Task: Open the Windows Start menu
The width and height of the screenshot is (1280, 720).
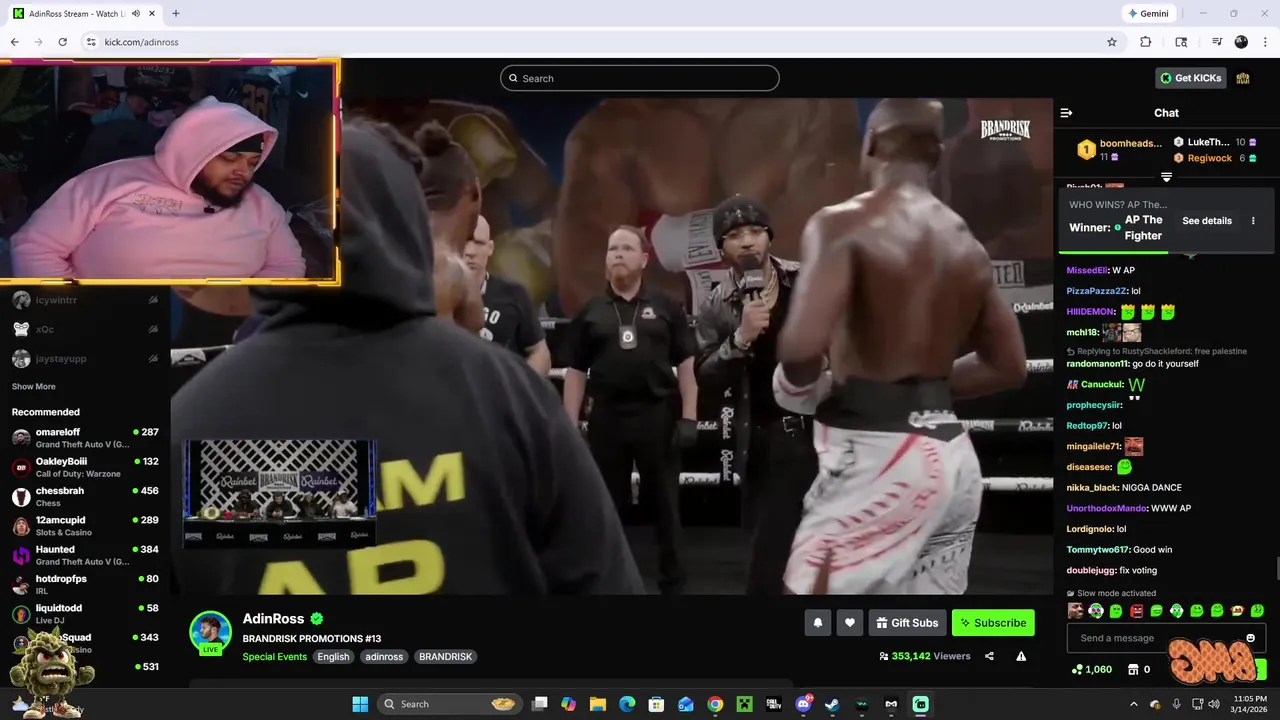Action: point(360,704)
